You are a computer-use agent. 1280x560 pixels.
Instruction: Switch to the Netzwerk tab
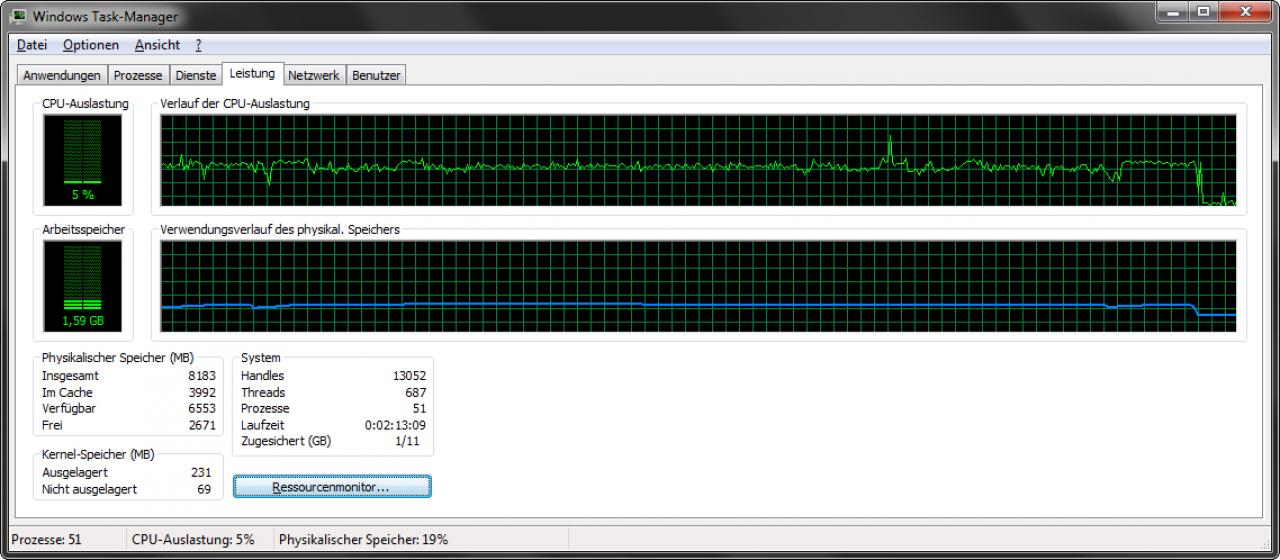tap(314, 75)
